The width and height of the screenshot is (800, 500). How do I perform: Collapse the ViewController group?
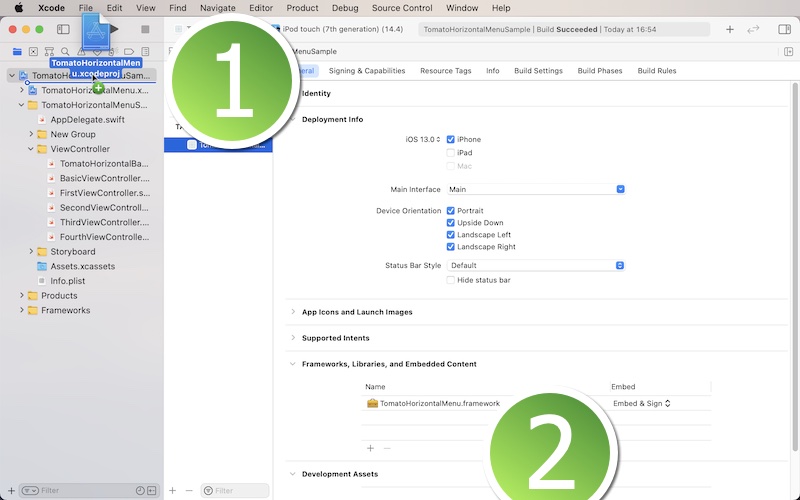31,149
